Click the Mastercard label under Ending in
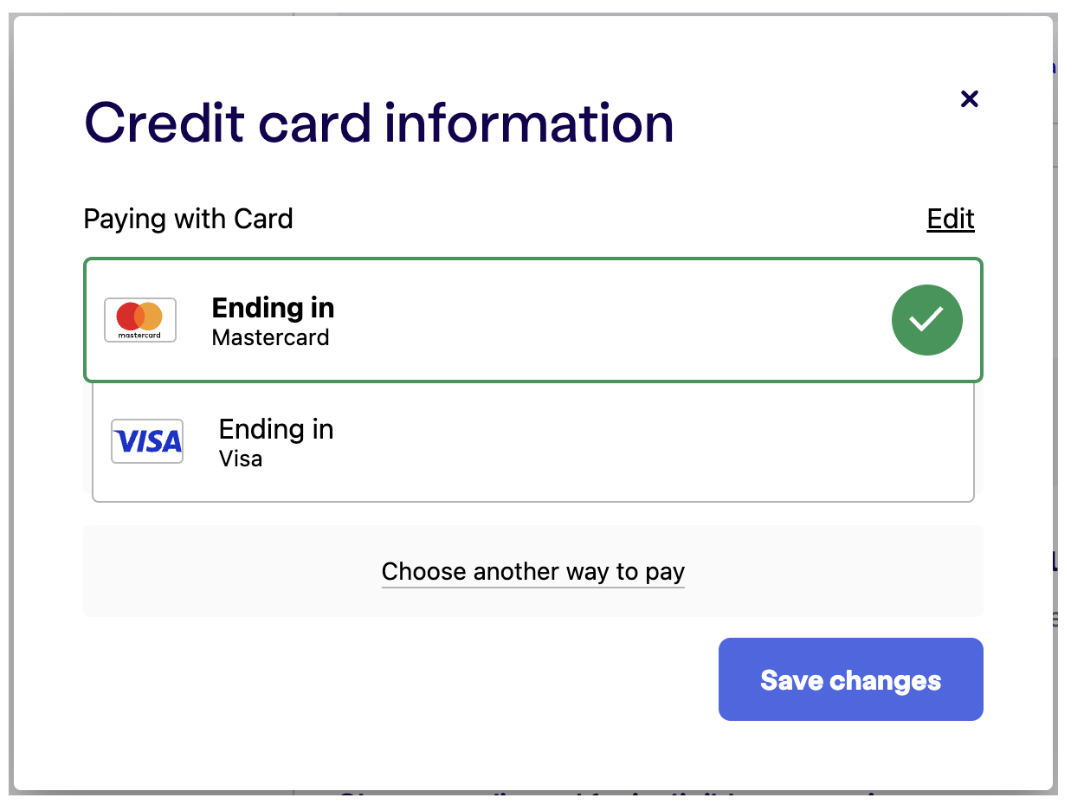Screen dimensions: 1066x800 click(271, 337)
